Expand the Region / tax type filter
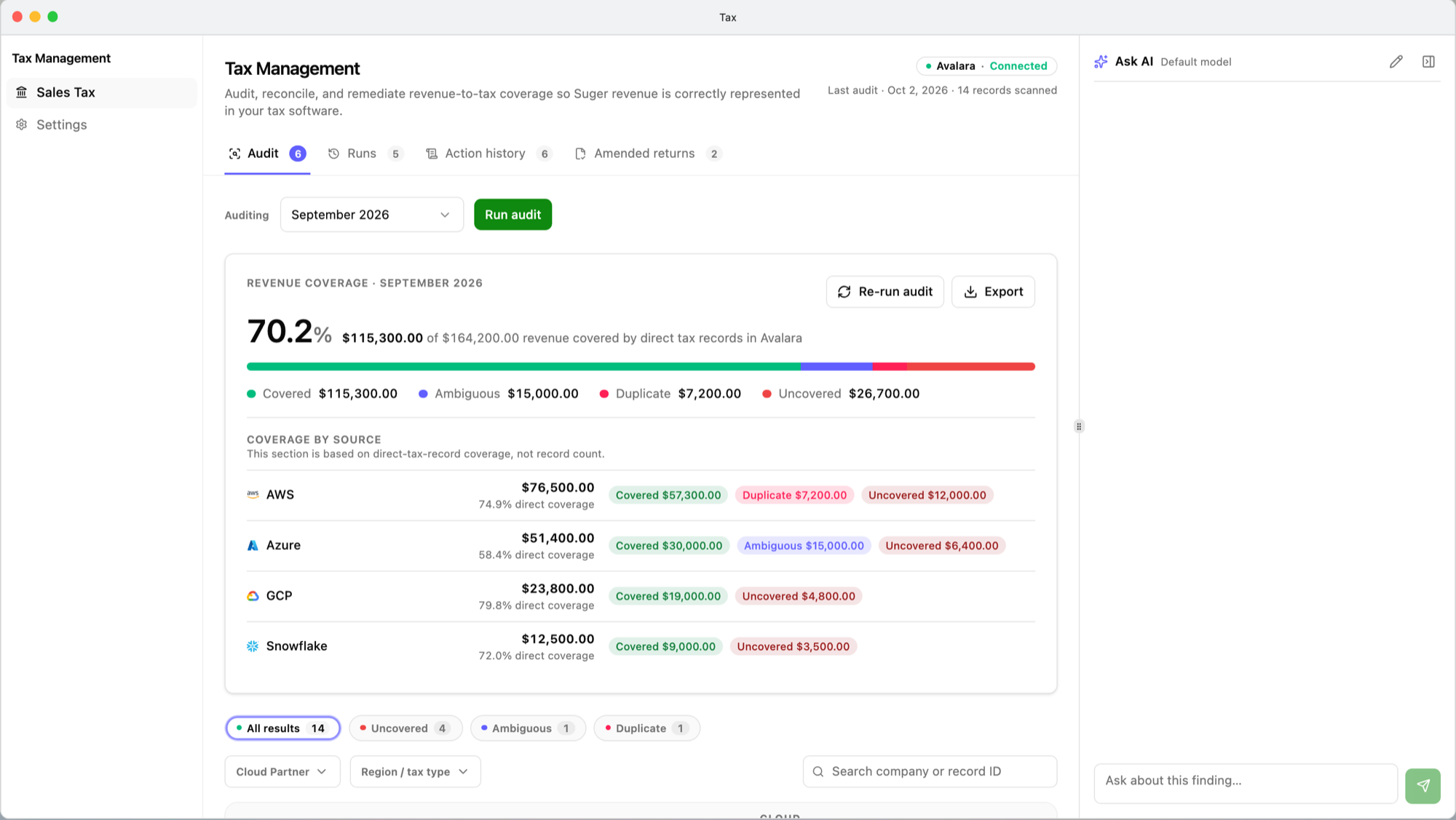The image size is (1456, 820). click(x=415, y=771)
